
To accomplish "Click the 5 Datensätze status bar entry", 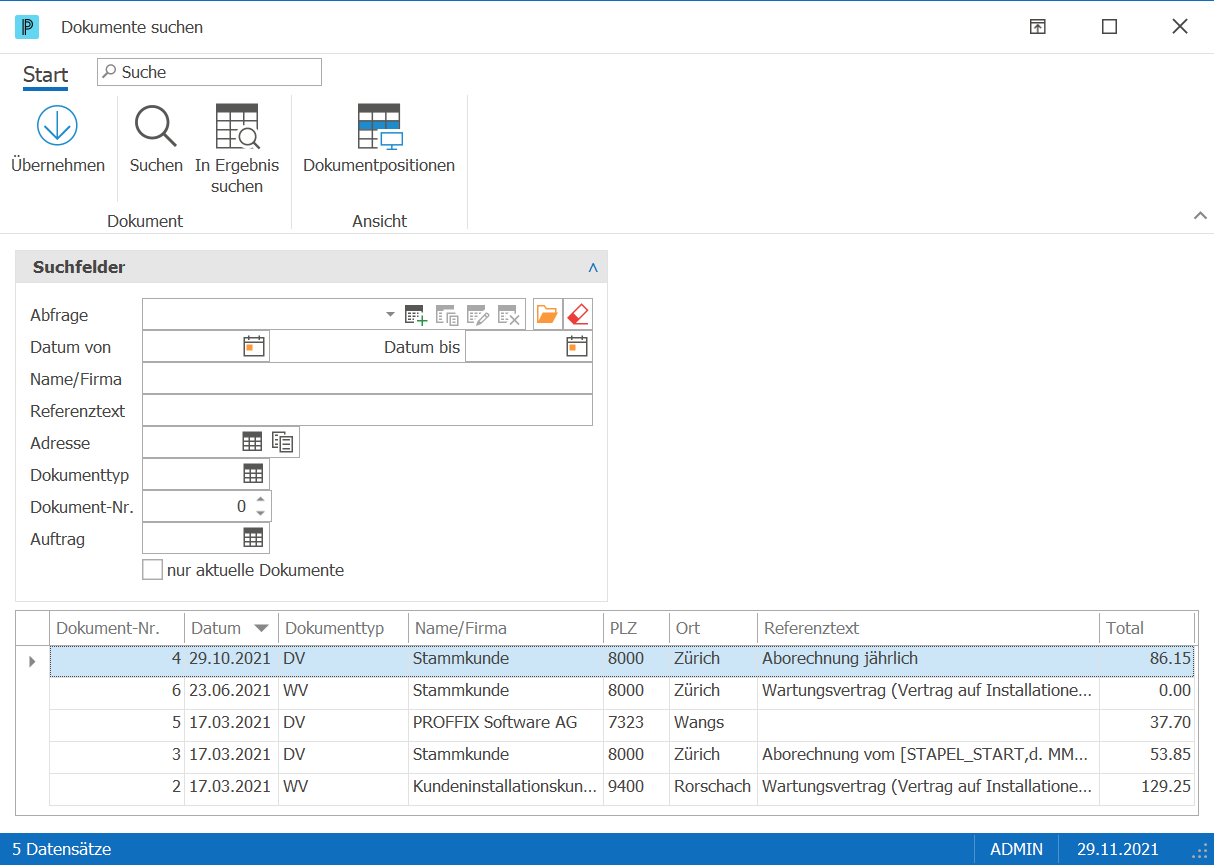I will [x=62, y=849].
